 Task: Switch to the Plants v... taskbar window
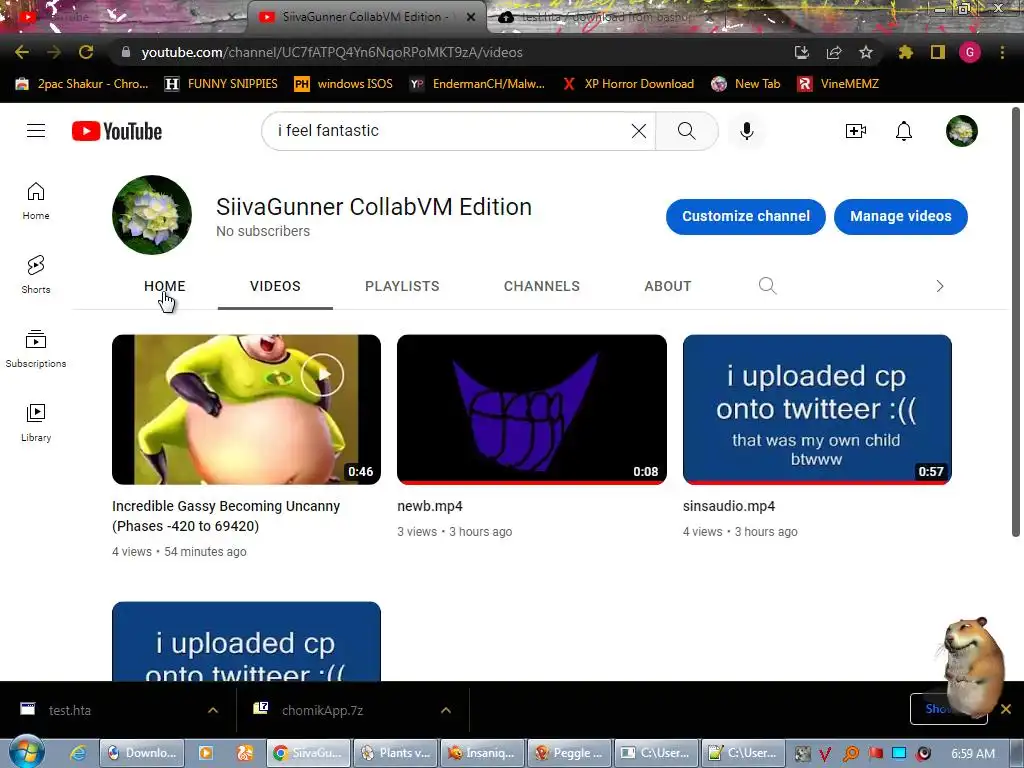coord(396,753)
